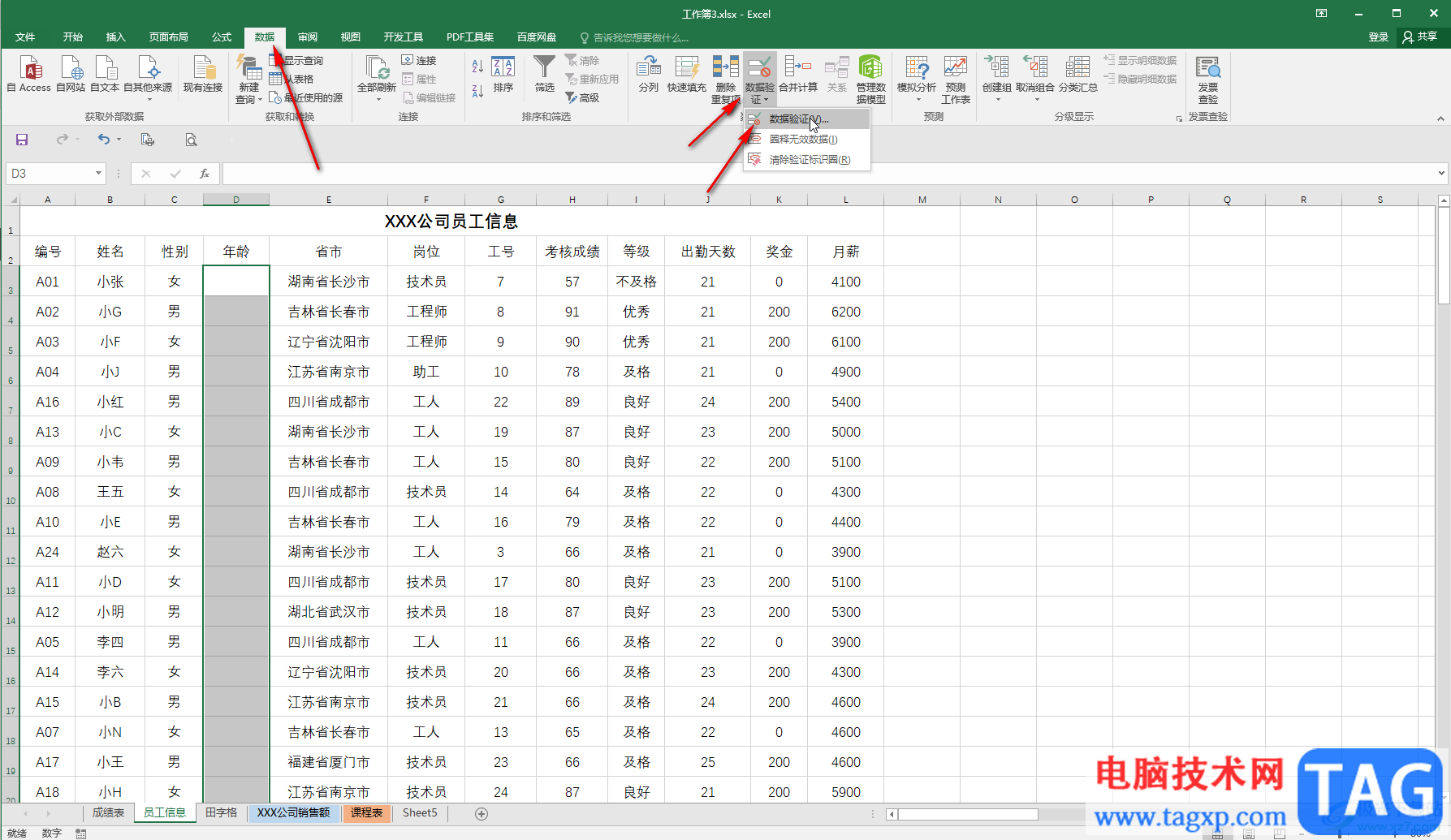Click the horizontal scrollbar thumb
This screenshot has width=1451, height=840.
pos(967,814)
